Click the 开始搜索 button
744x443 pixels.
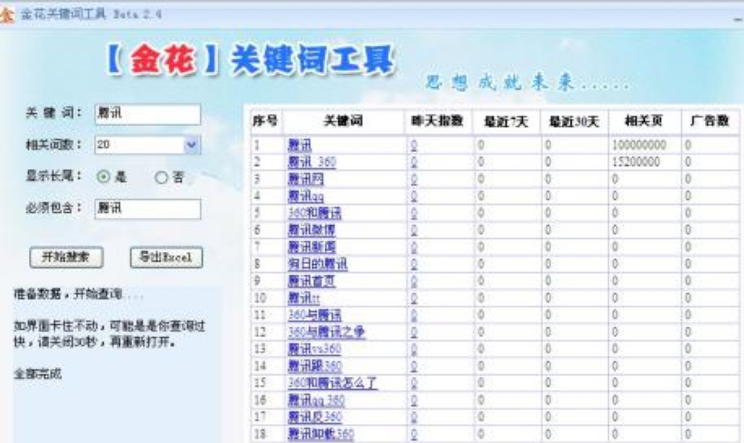coord(66,258)
